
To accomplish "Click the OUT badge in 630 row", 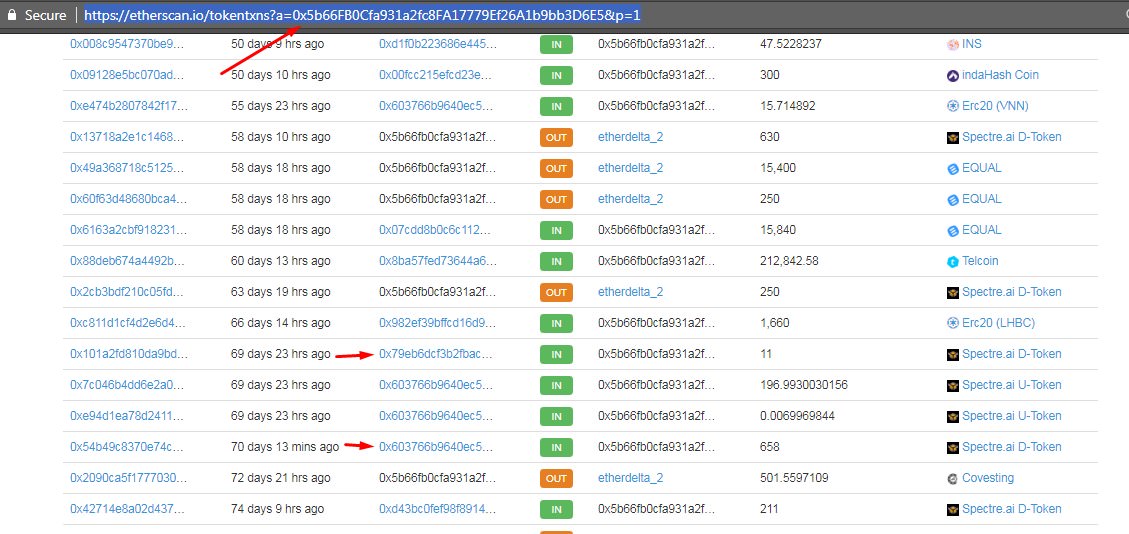I will (556, 137).
